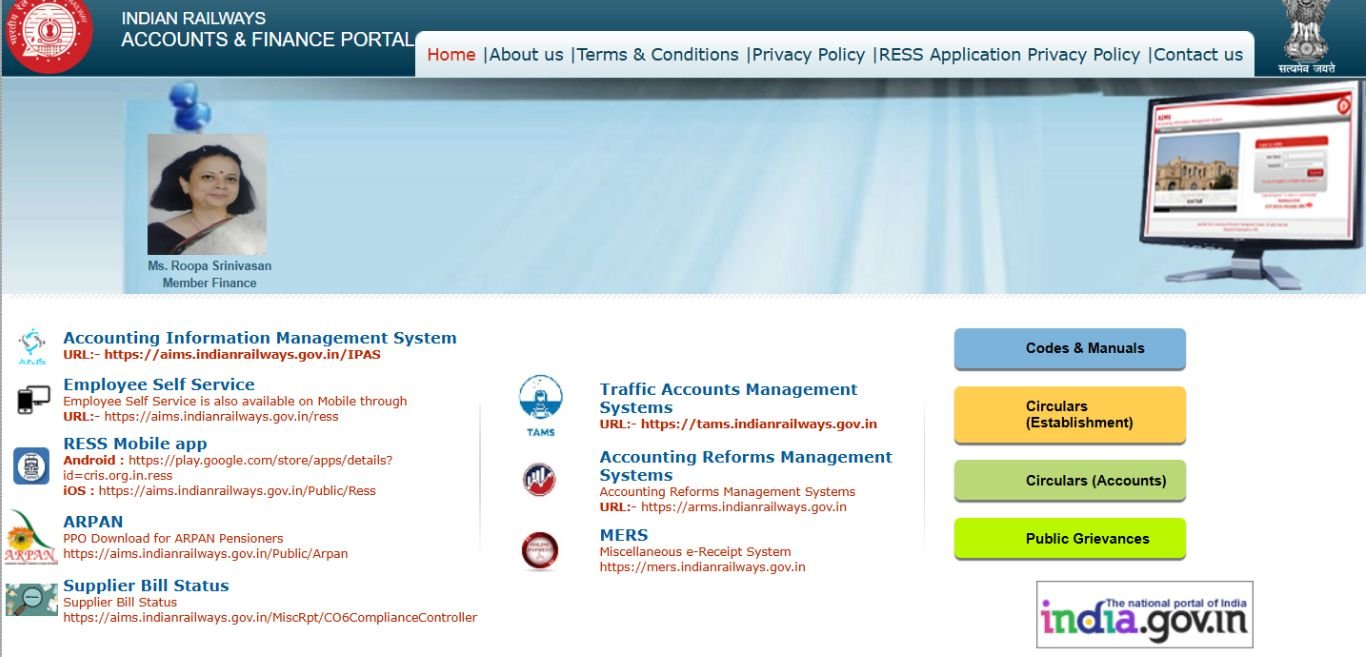Click the TAMS train logo icon
Image resolution: width=1366 pixels, height=657 pixels.
pos(540,405)
